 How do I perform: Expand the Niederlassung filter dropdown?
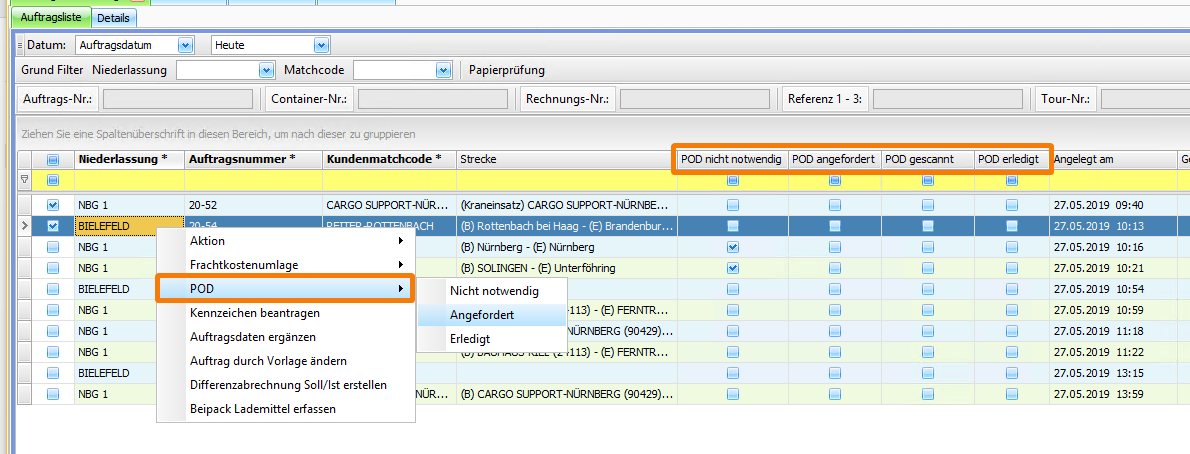point(266,70)
